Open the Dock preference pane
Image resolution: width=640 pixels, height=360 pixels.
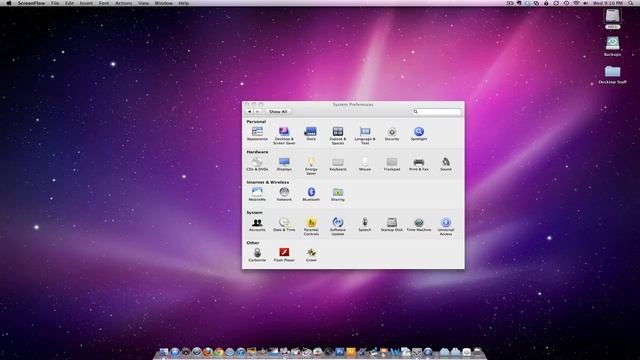point(311,134)
